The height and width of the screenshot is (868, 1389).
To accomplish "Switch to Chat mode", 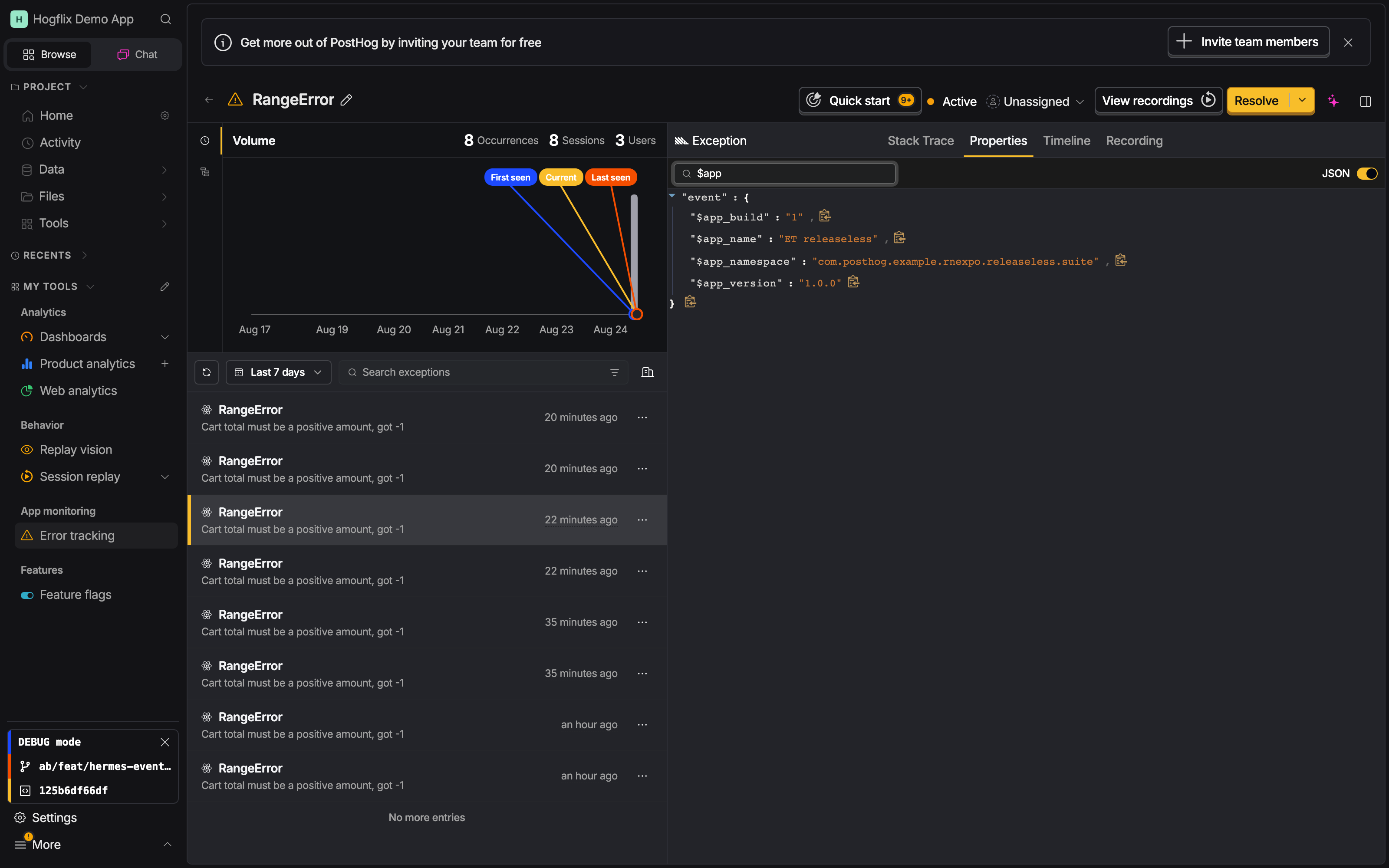I will [x=137, y=55].
